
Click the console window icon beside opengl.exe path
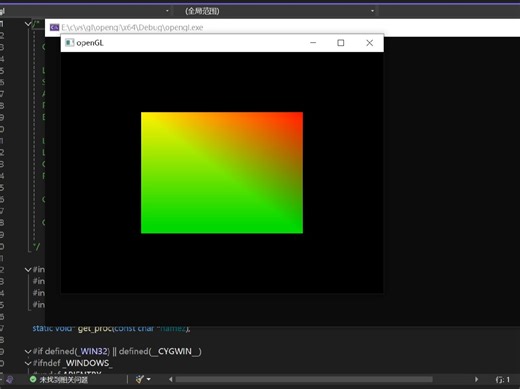pyautogui.click(x=54, y=27)
